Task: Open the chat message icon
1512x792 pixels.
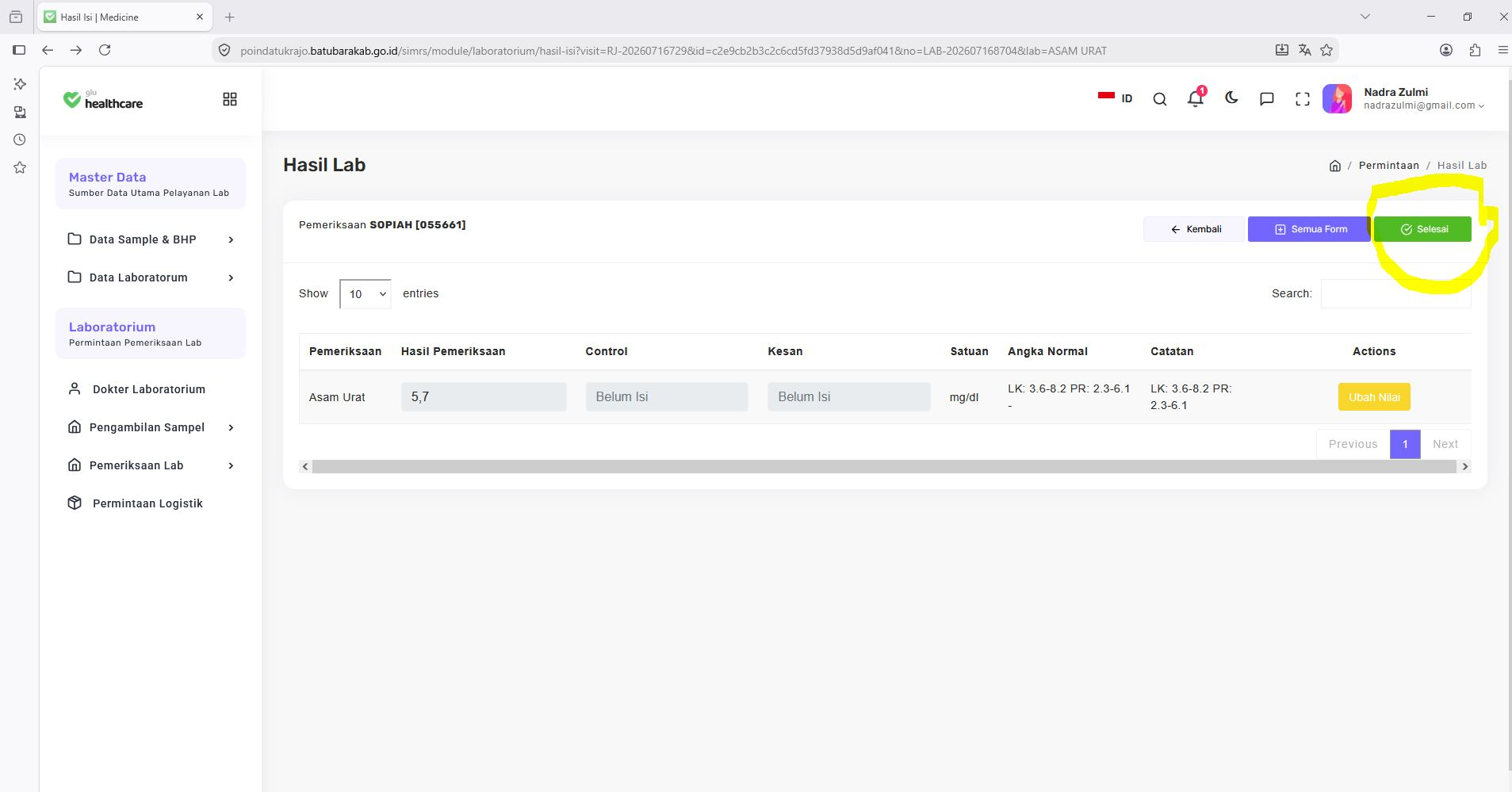Action: (1267, 99)
